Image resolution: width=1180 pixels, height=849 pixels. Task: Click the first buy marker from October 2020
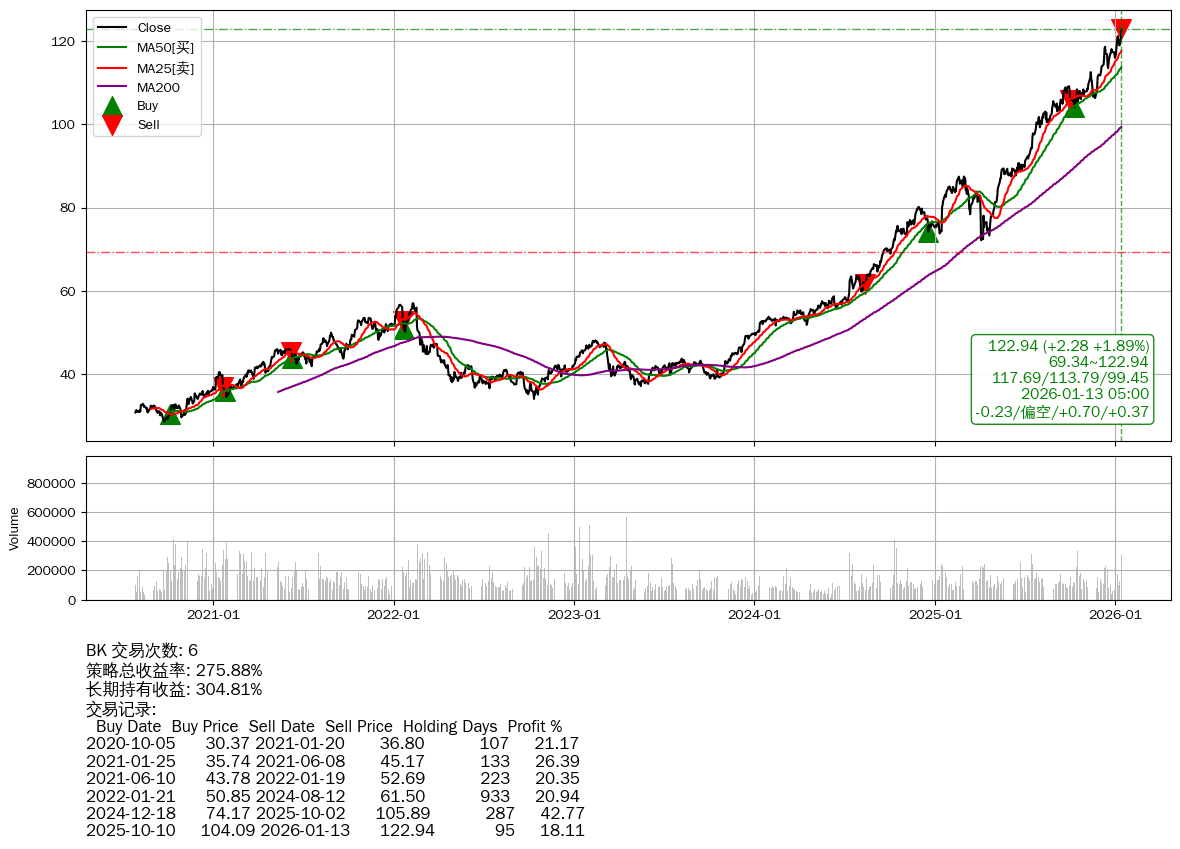coord(171,414)
